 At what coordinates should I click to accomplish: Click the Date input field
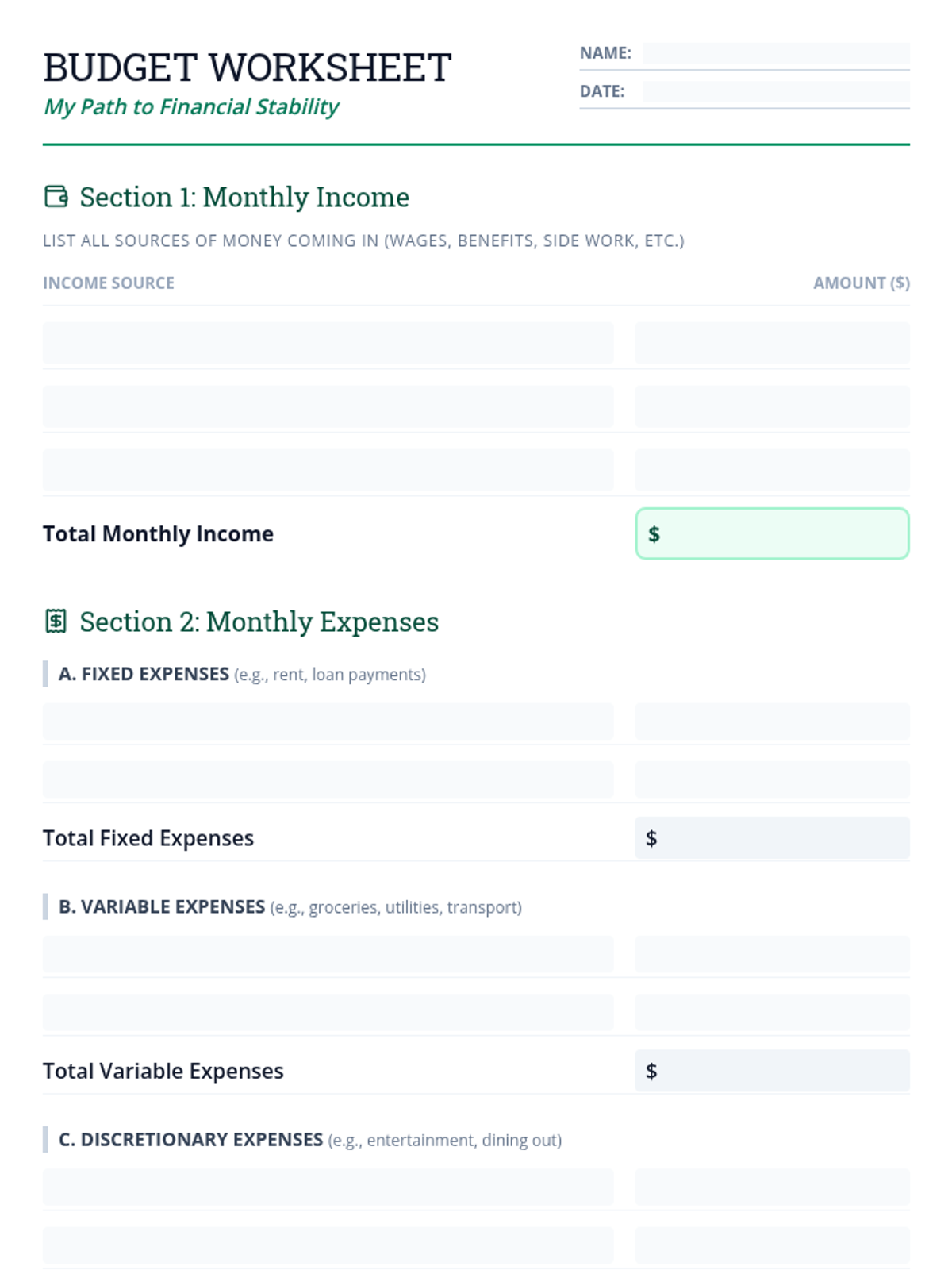click(x=776, y=91)
